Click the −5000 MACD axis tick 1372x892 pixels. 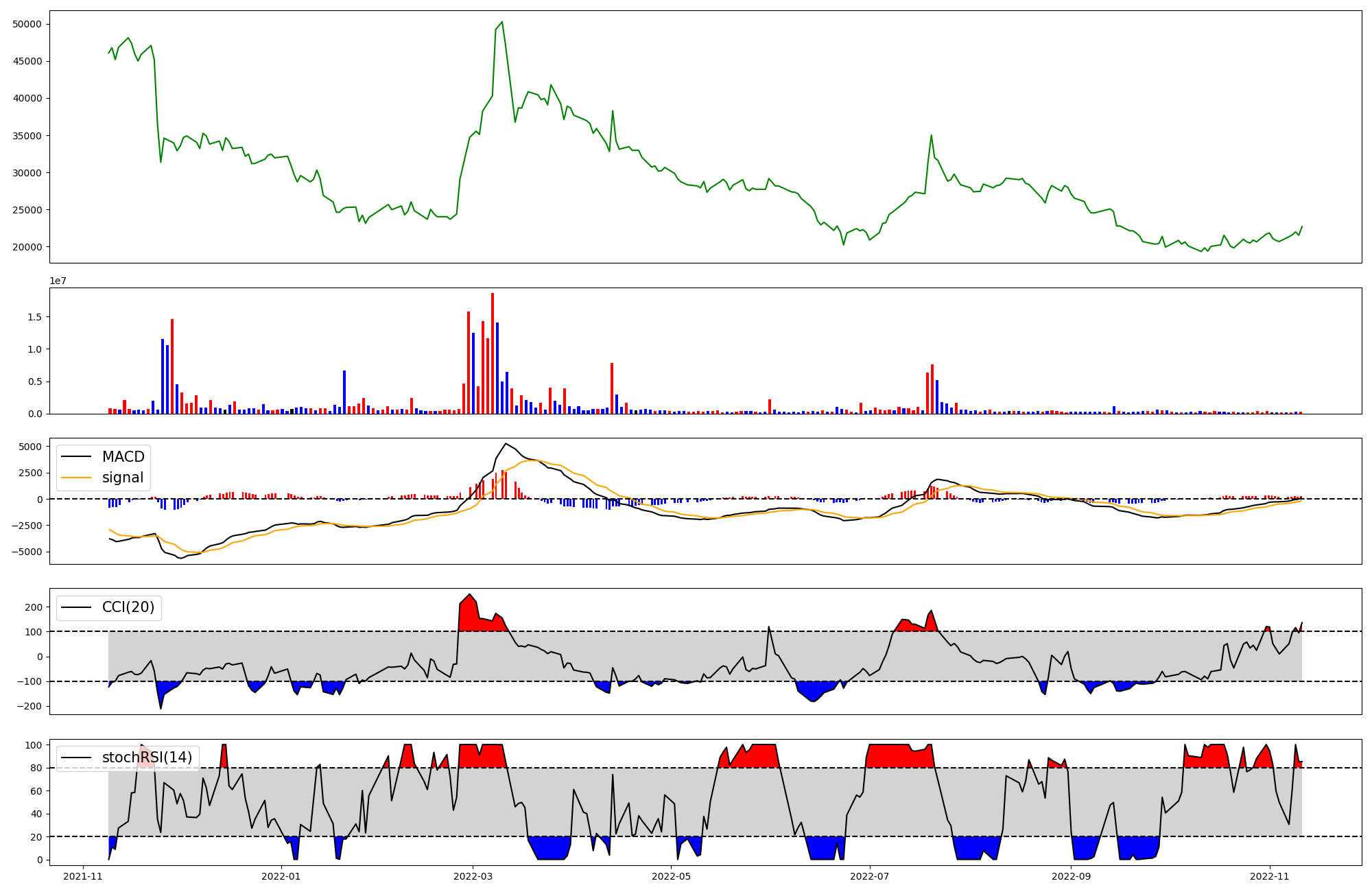[x=27, y=552]
